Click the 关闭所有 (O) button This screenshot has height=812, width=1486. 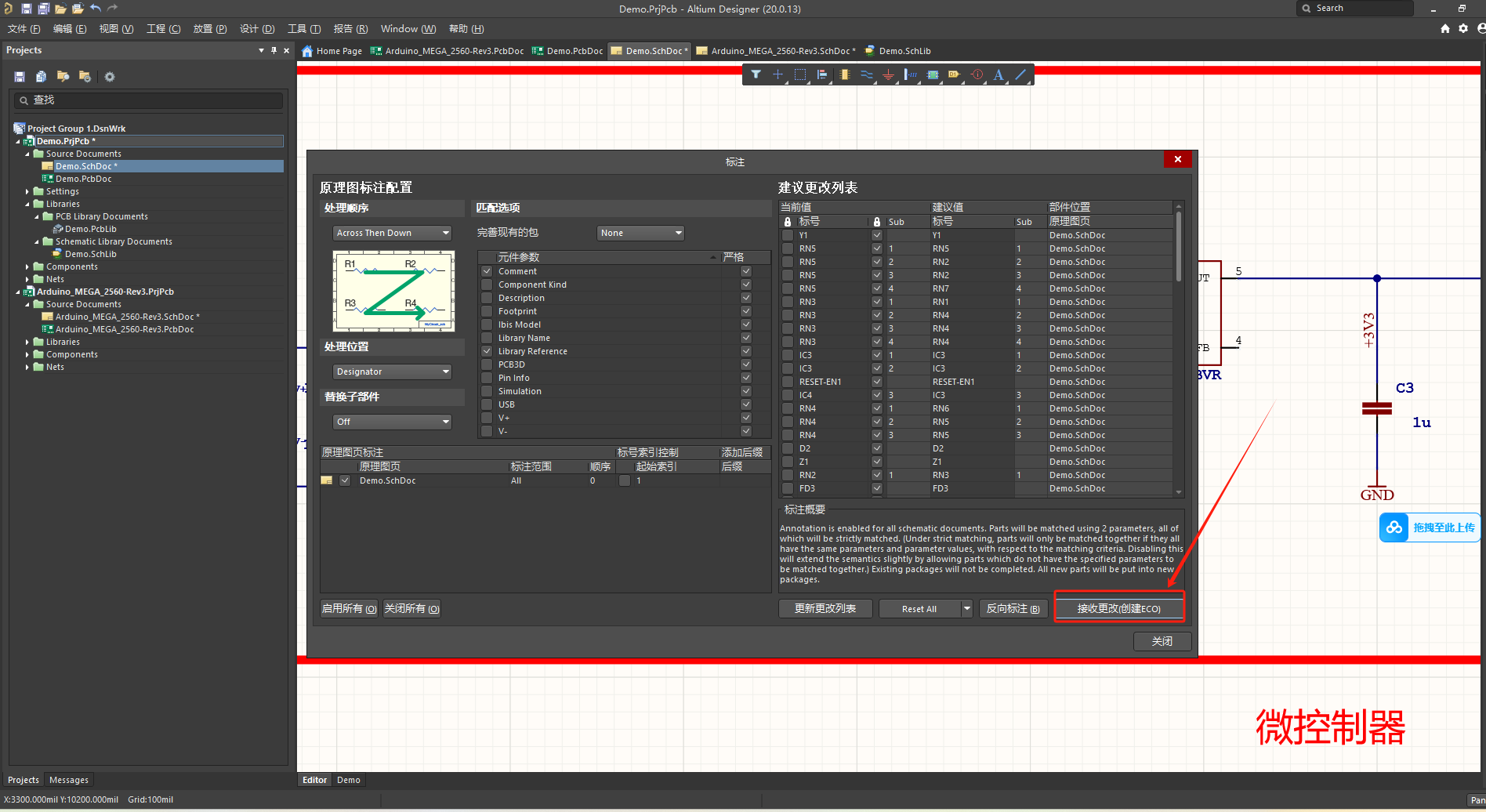click(412, 608)
